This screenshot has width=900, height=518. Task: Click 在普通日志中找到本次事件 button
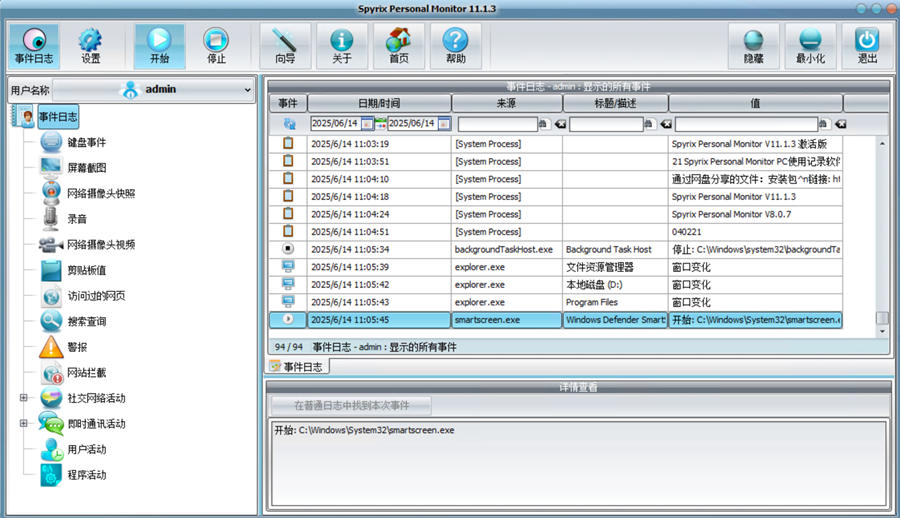351,405
